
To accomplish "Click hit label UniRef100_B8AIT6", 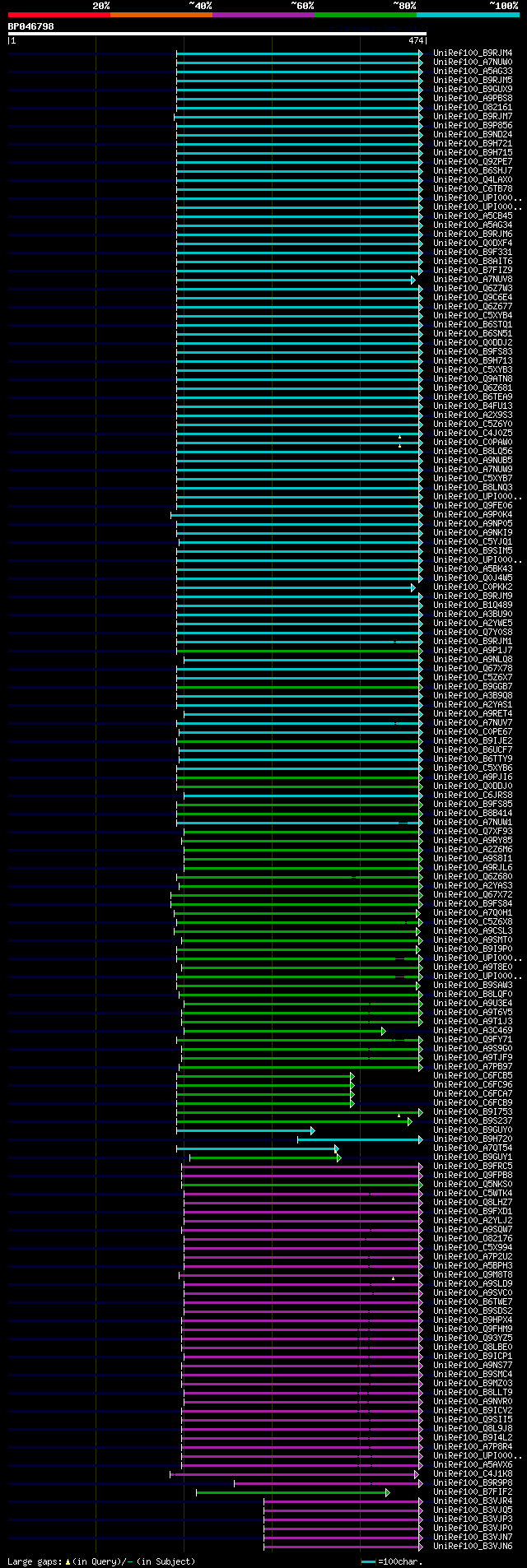I will (x=473, y=262).
